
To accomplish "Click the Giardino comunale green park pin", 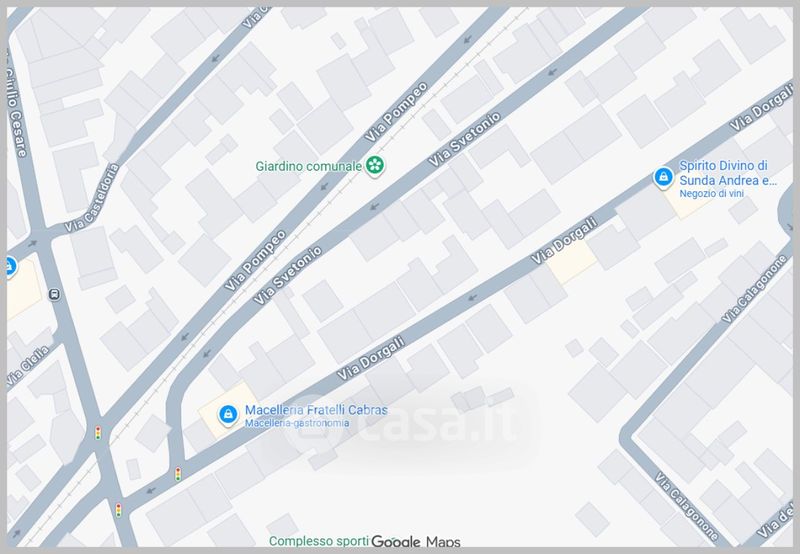I will [x=375, y=166].
